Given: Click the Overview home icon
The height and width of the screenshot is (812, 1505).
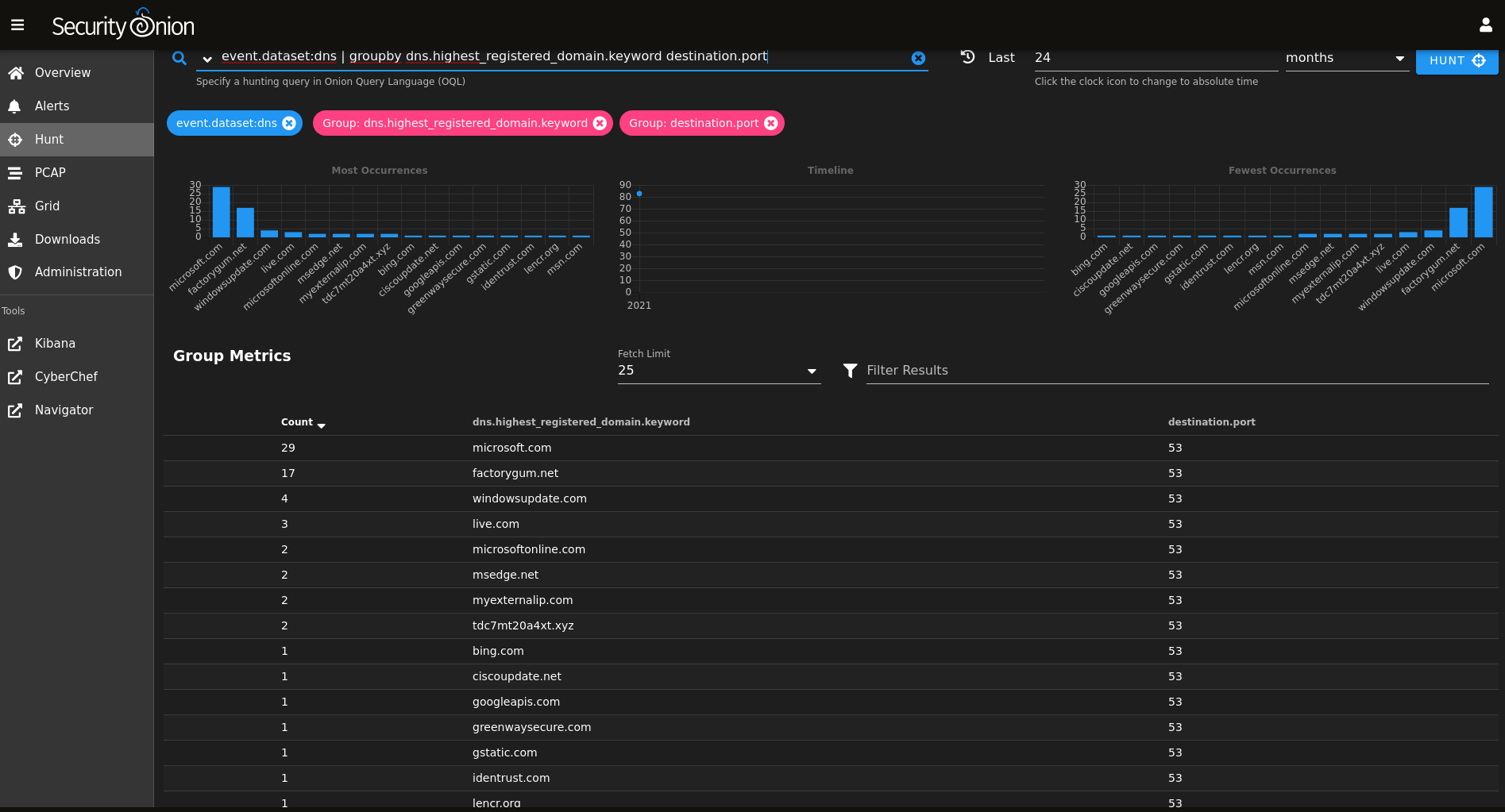Looking at the screenshot, I should click(x=15, y=73).
